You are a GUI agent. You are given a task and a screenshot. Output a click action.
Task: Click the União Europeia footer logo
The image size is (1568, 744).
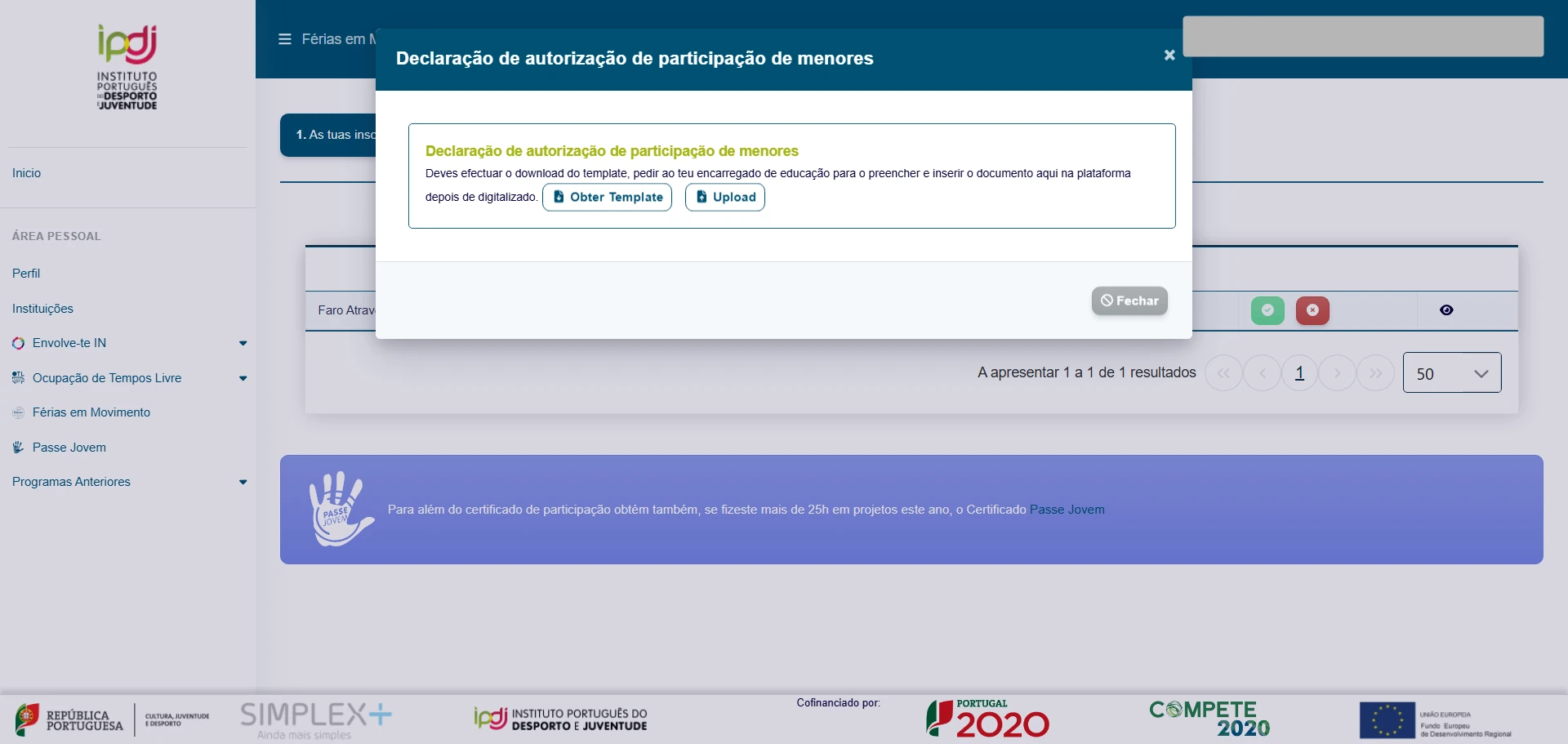[x=1436, y=720]
